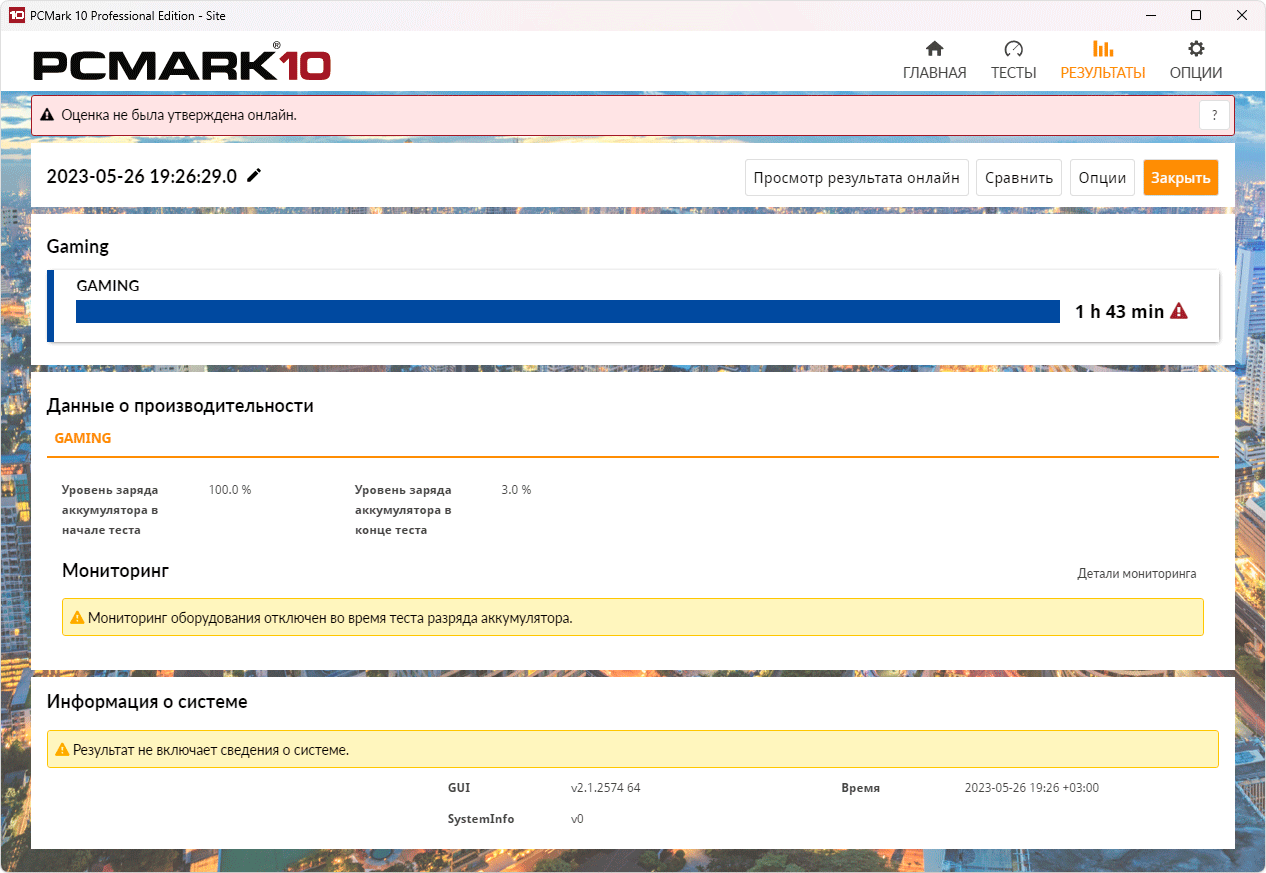Screen dimensions: 1266x873
Task: Click the 1 h 43 min result value
Action: pyautogui.click(x=1119, y=311)
